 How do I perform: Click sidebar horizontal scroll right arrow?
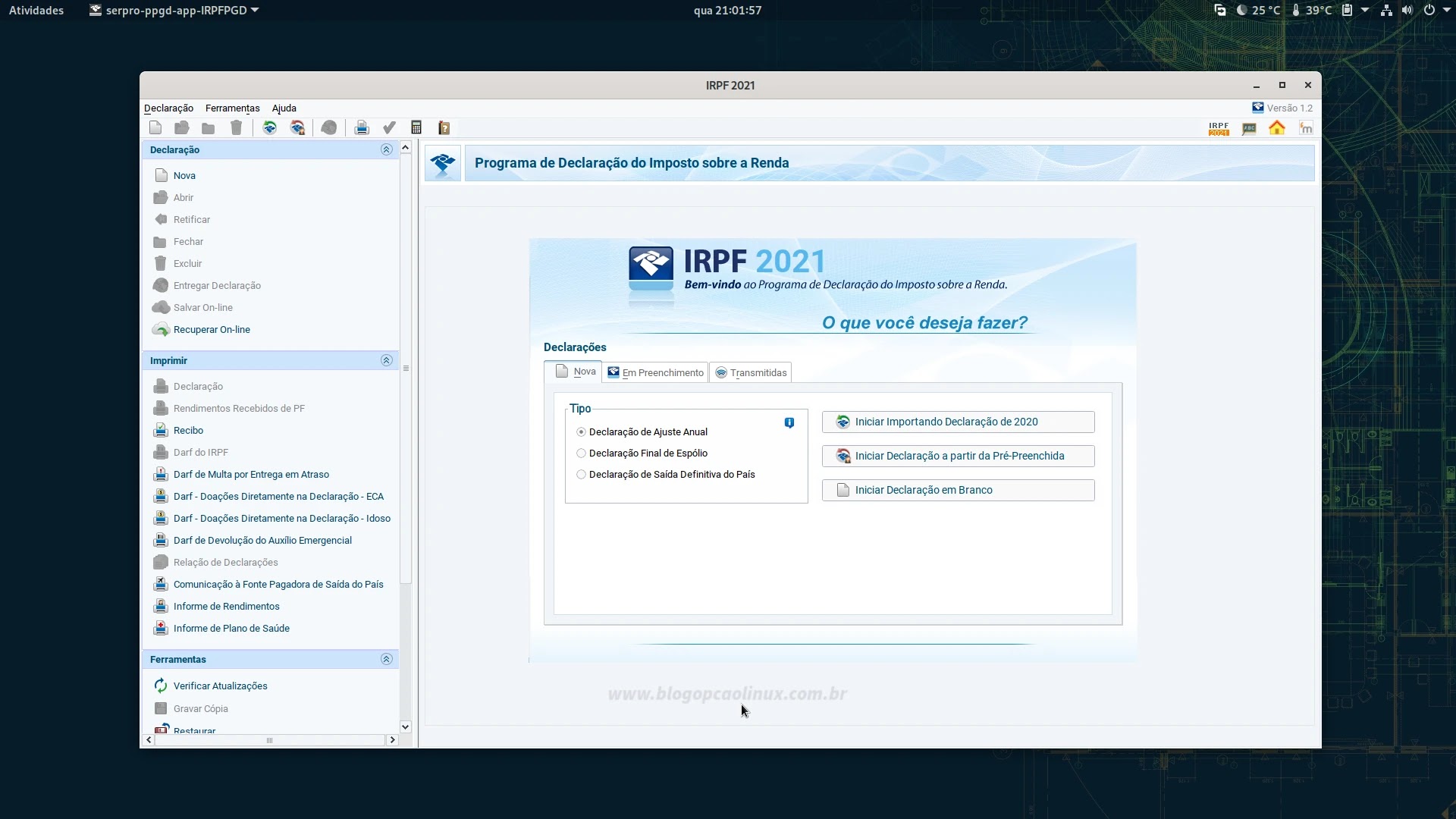pyautogui.click(x=392, y=739)
